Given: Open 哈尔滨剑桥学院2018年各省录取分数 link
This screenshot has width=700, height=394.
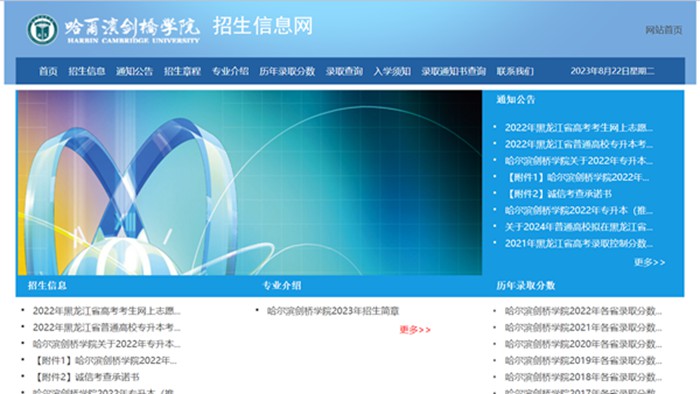Looking at the screenshot, I should click(x=583, y=377).
